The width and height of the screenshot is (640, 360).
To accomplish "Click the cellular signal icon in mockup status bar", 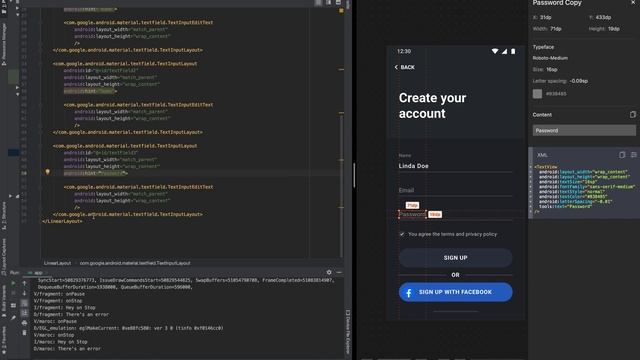I will coord(504,51).
